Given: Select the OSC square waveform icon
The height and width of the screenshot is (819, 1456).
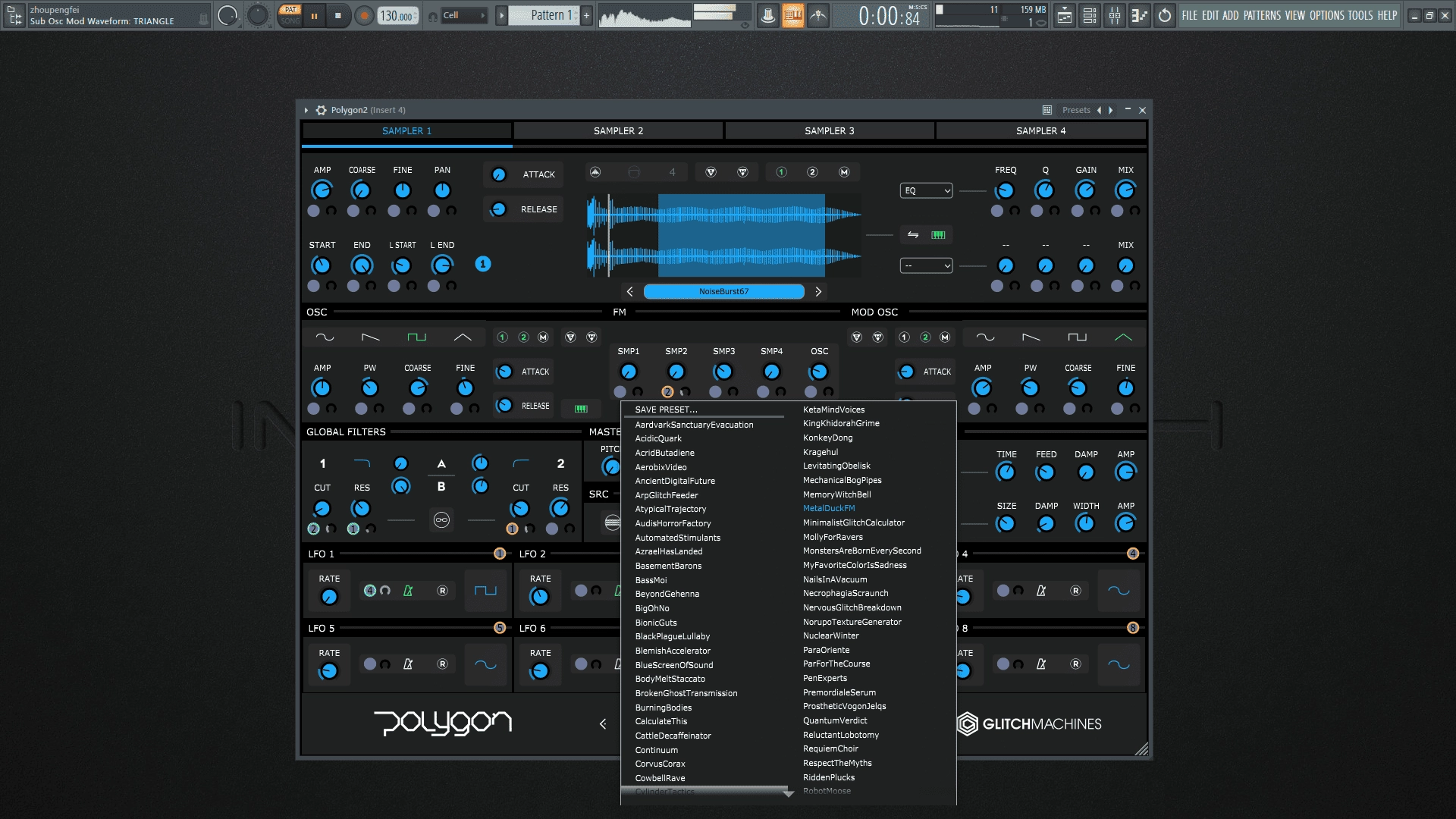Looking at the screenshot, I should pos(416,337).
